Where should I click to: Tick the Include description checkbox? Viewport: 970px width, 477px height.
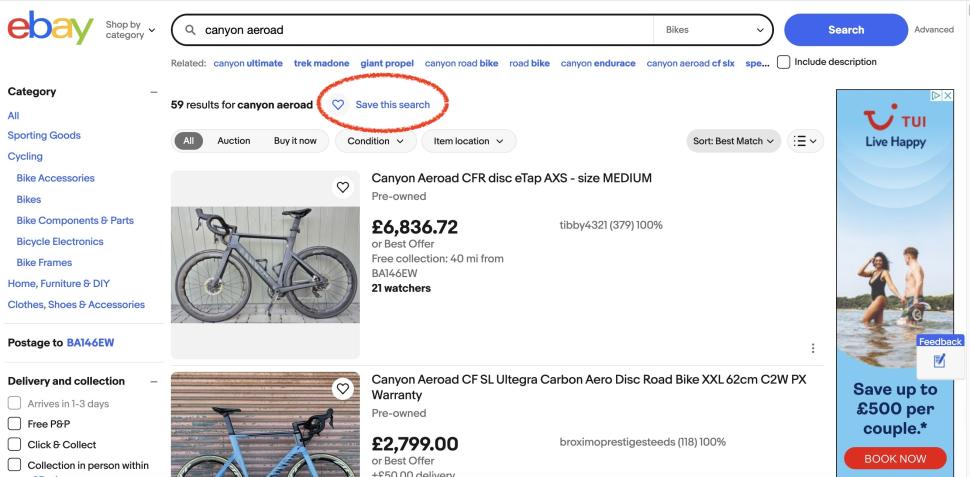(x=783, y=62)
